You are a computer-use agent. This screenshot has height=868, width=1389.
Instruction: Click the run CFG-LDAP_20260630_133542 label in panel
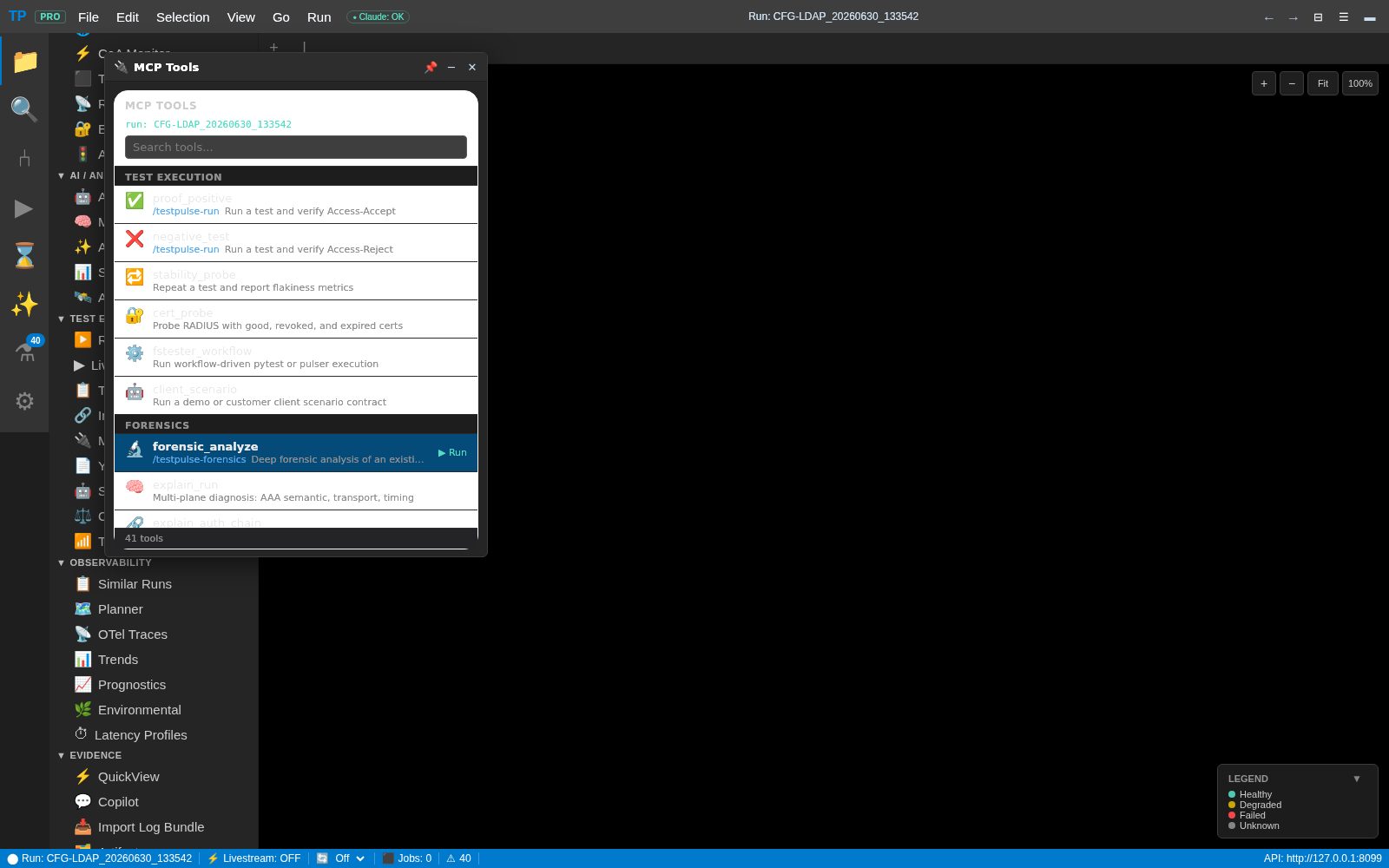point(208,124)
